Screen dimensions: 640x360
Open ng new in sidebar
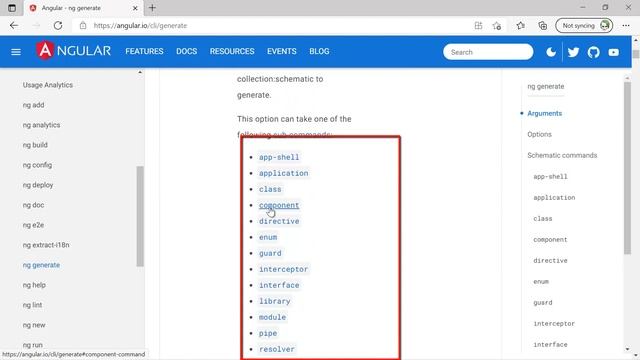coord(34,325)
